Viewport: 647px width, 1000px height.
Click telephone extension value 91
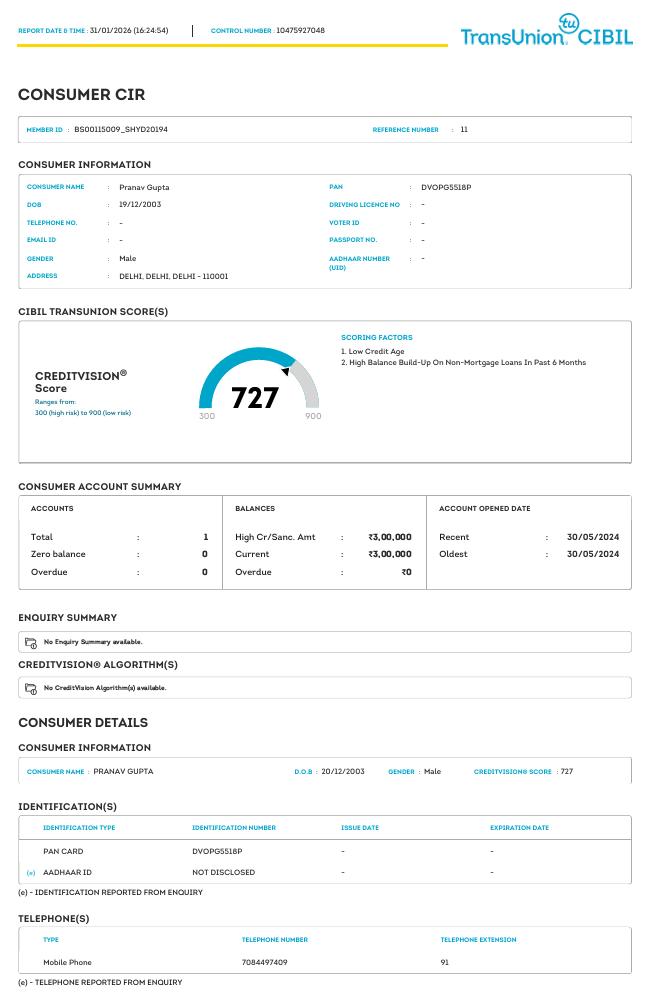pyautogui.click(x=444, y=963)
